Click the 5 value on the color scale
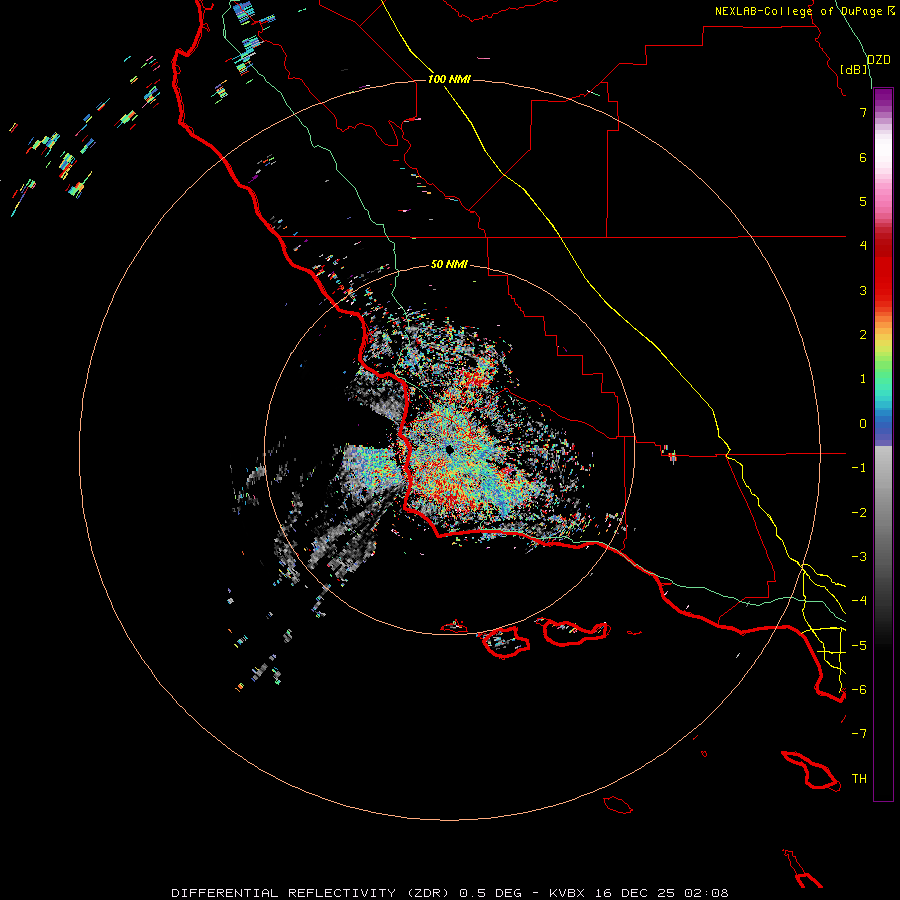Viewport: 900px width, 900px height. coord(863,201)
